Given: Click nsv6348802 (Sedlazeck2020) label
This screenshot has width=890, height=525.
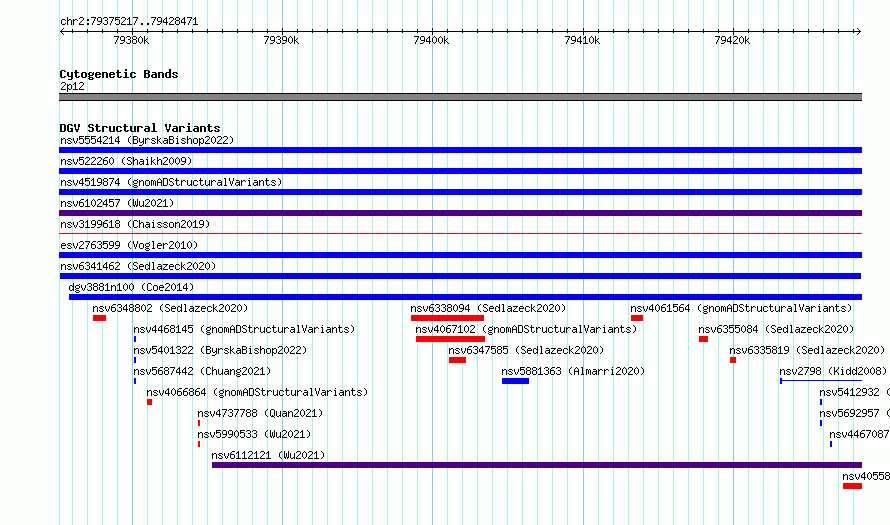Looking at the screenshot, I should [x=170, y=308].
